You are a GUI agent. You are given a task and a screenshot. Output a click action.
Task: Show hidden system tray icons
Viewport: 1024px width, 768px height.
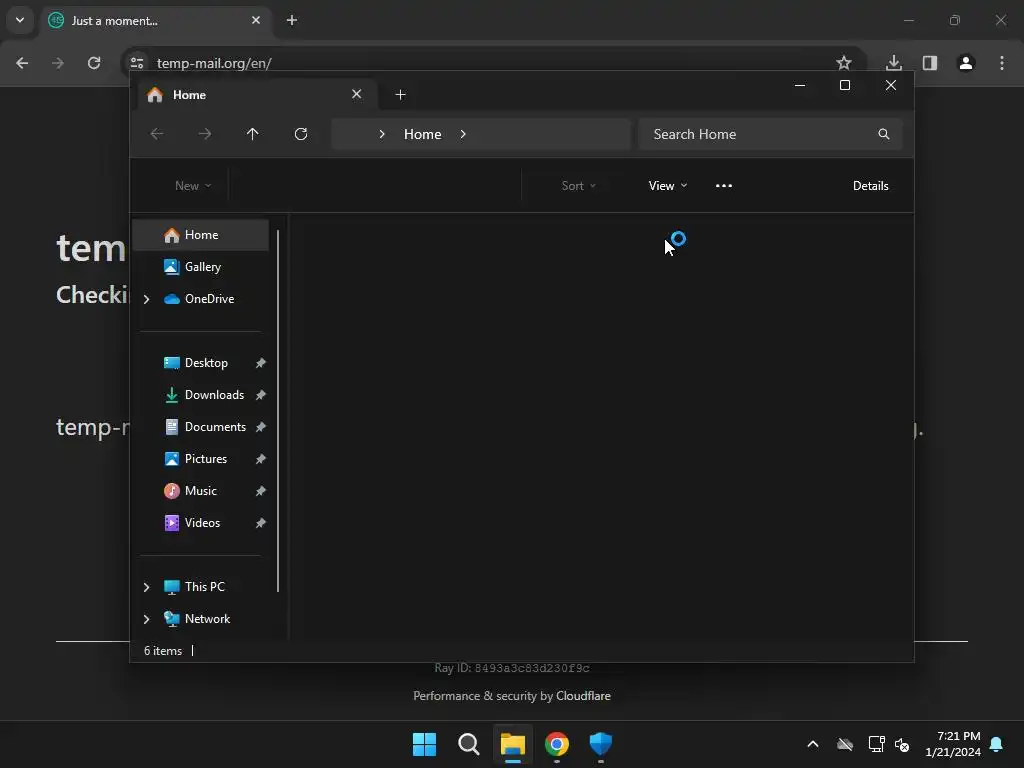[x=813, y=744]
